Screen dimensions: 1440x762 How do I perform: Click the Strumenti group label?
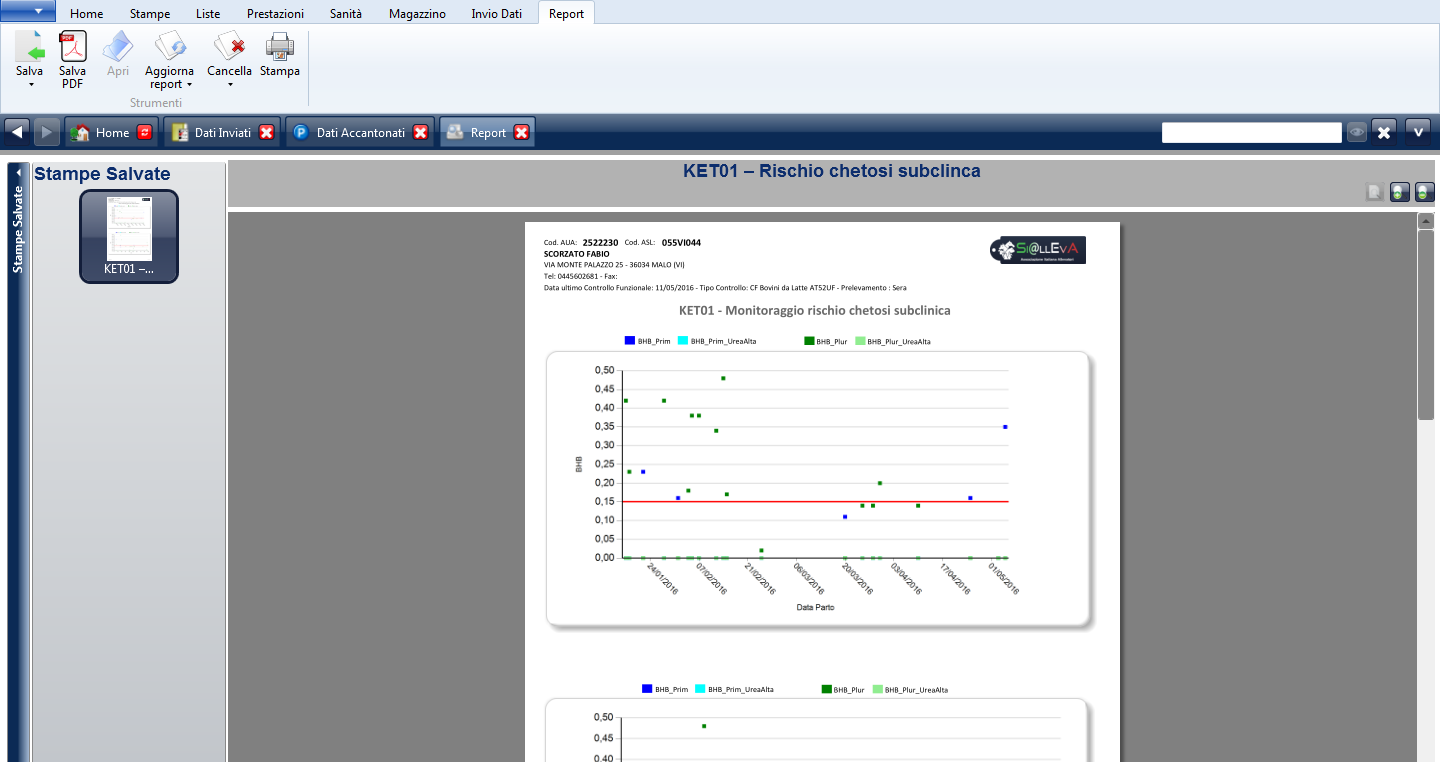pyautogui.click(x=156, y=103)
